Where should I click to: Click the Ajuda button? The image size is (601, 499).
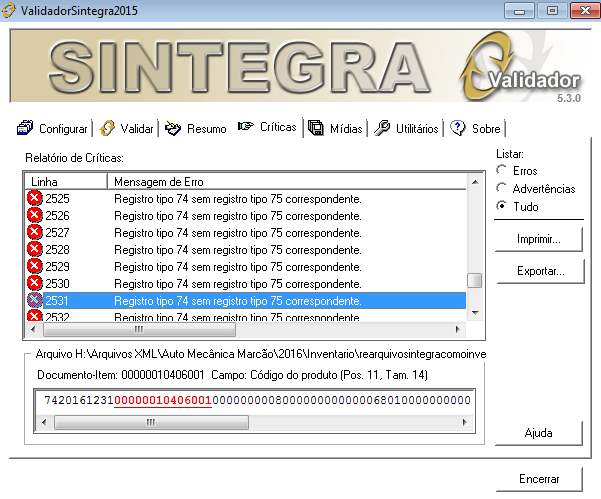pos(539,433)
